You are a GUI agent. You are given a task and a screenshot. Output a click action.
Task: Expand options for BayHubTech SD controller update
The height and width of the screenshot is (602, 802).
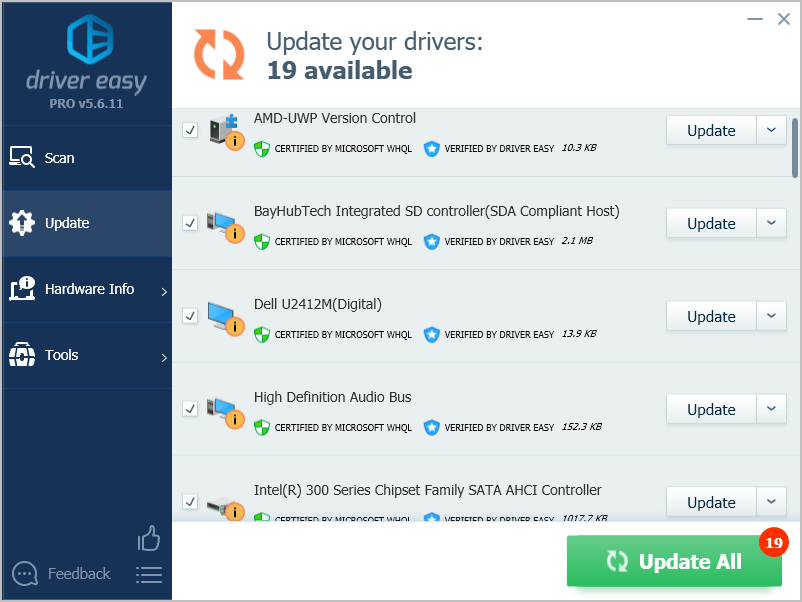tap(771, 223)
